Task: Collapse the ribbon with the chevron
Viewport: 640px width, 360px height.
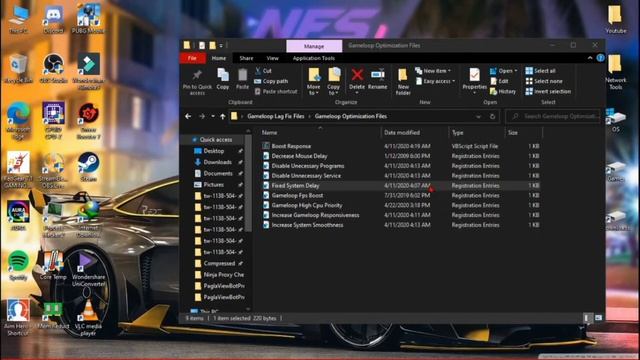Action: pos(590,58)
